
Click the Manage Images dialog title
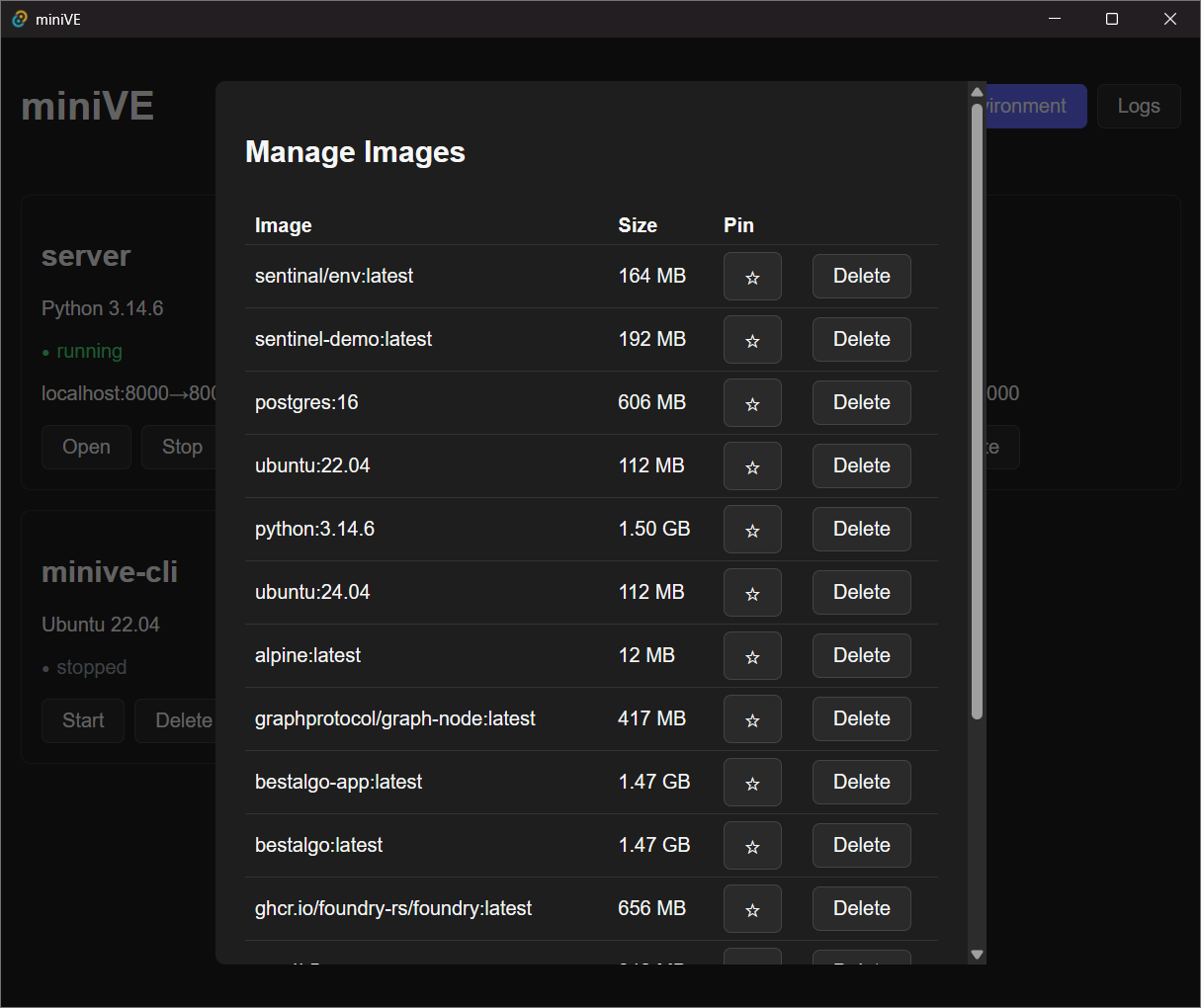(x=355, y=152)
